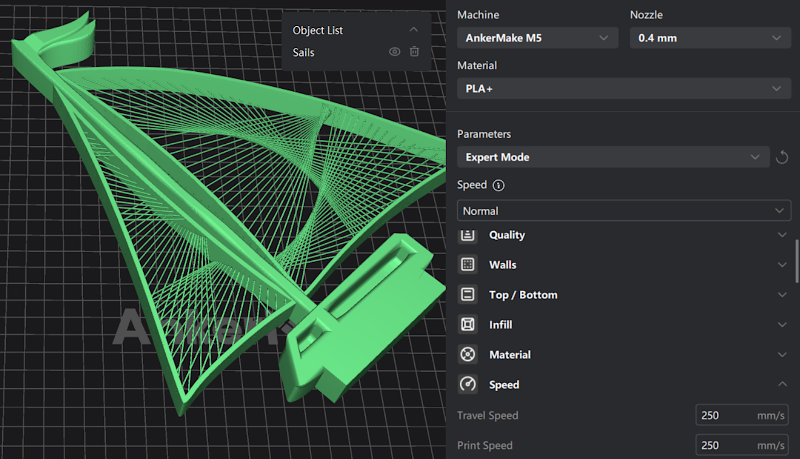Click the Travel Speed value field
The height and width of the screenshot is (459, 800).
click(742, 415)
